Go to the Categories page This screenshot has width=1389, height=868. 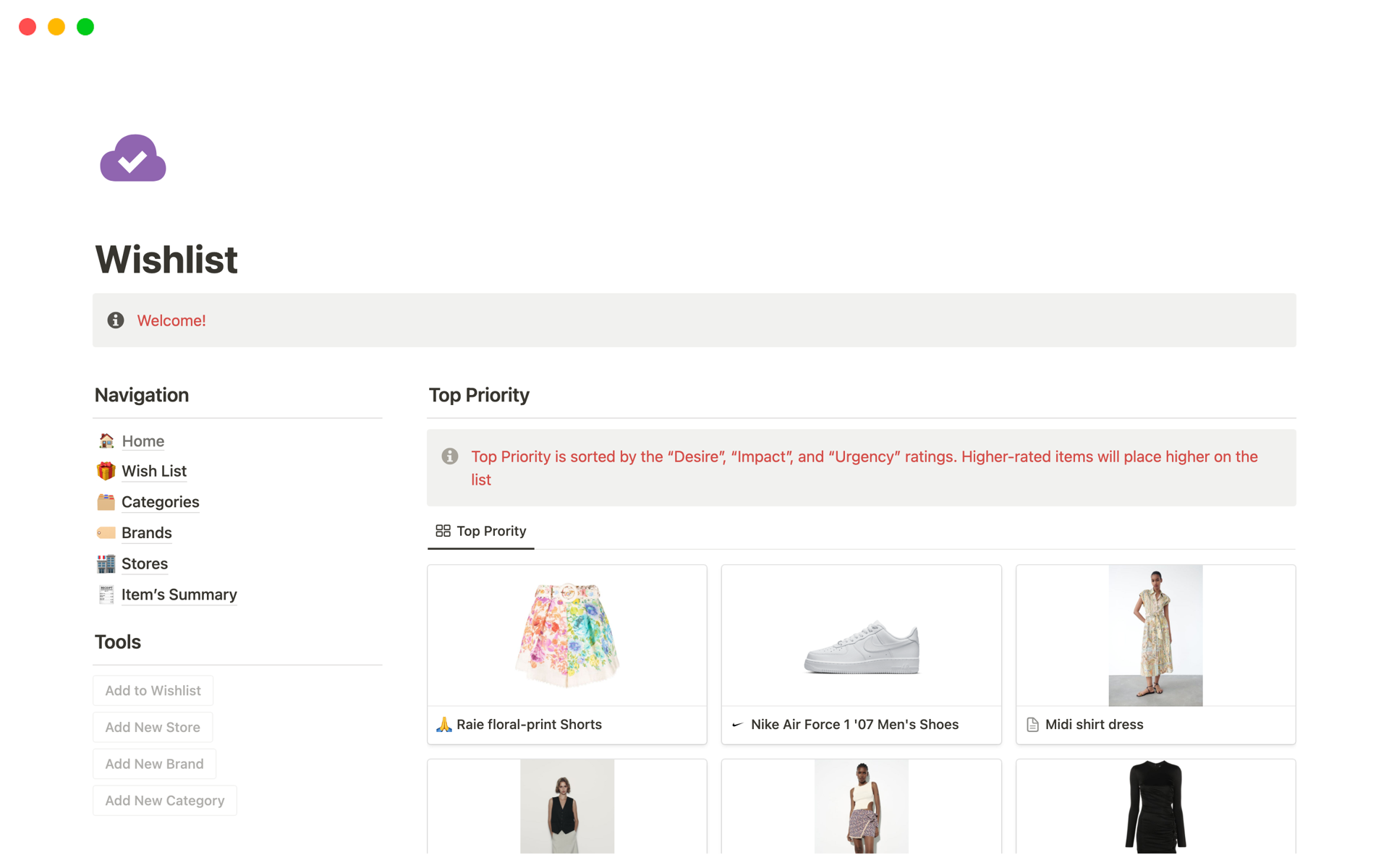coord(160,502)
